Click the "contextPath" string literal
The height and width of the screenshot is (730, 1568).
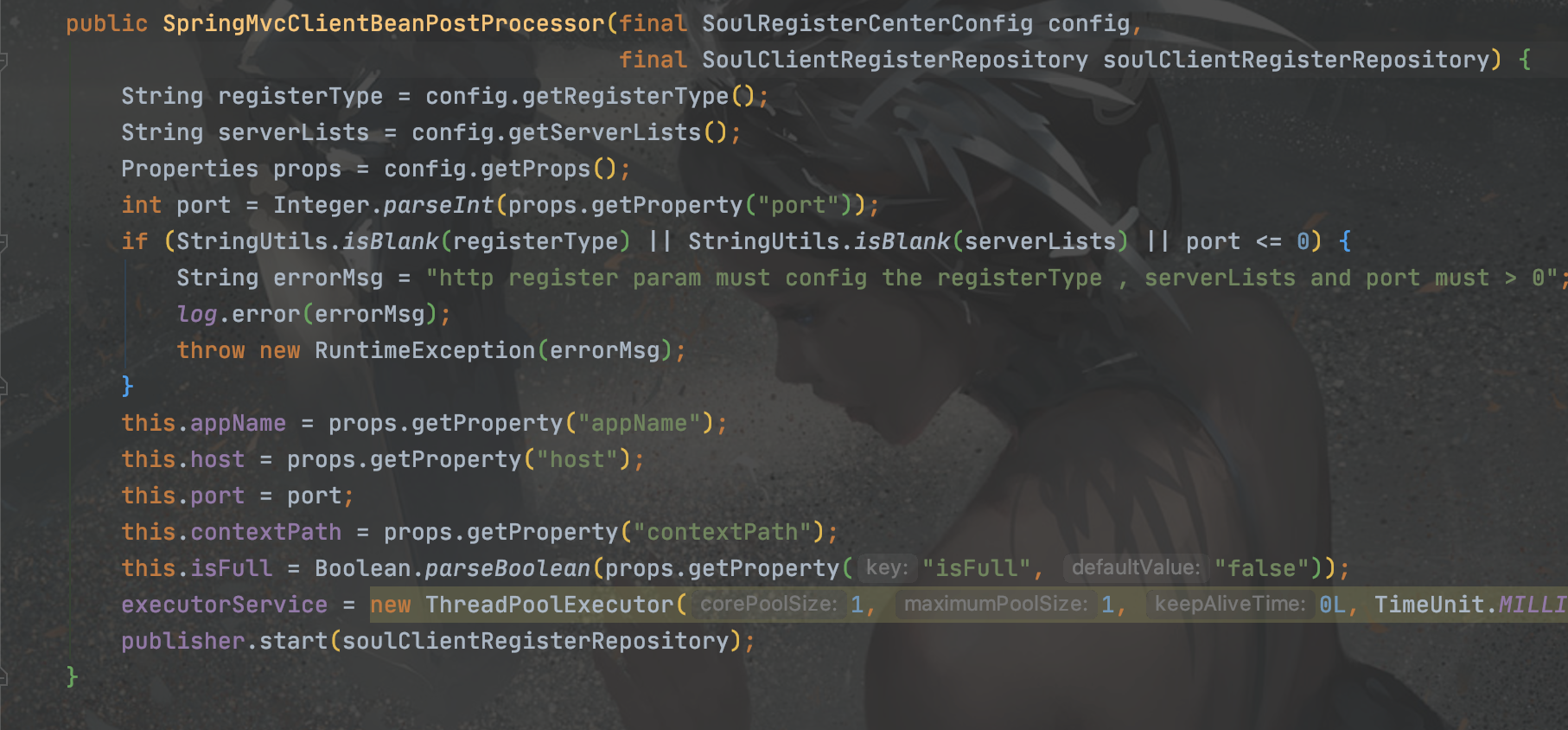pos(722,532)
